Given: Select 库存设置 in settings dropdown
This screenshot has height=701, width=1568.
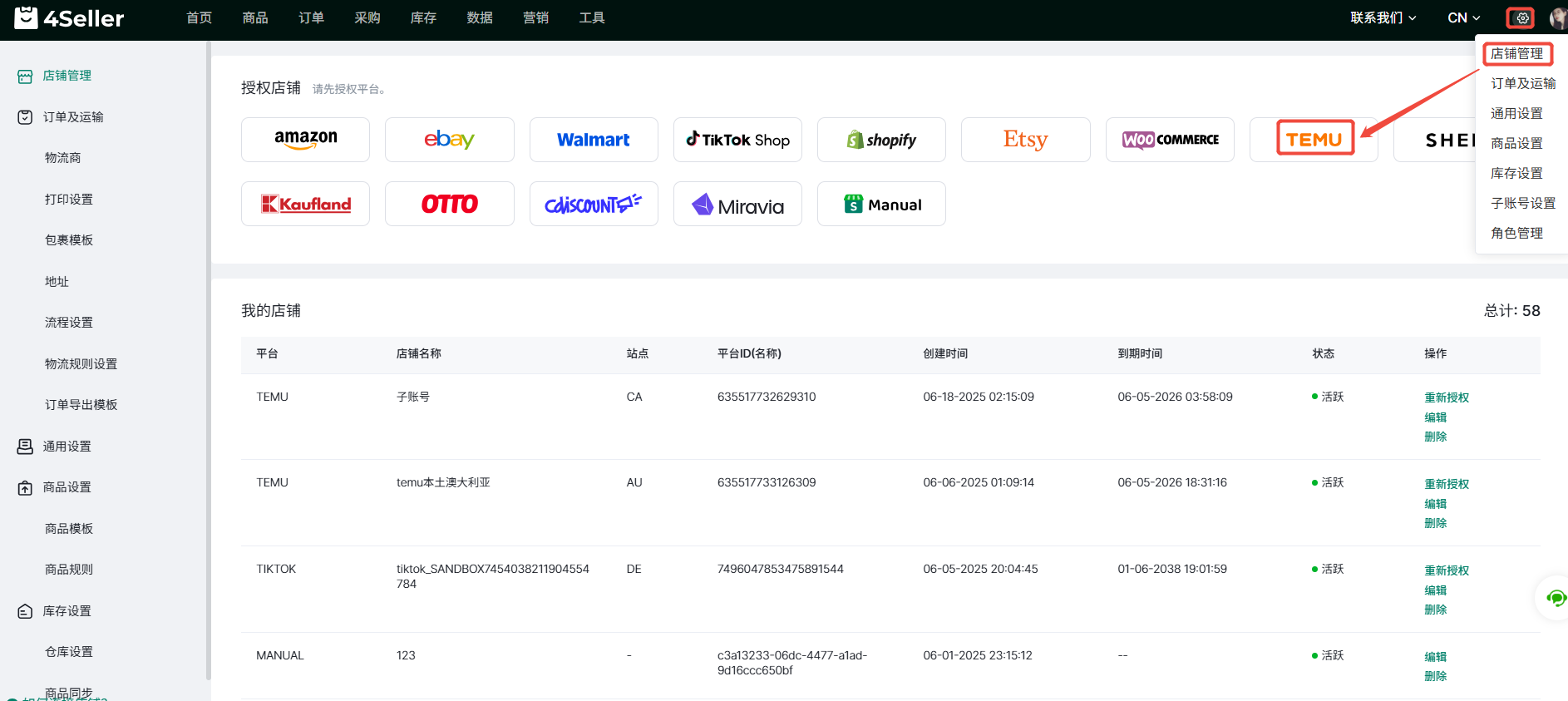Looking at the screenshot, I should (x=1517, y=174).
